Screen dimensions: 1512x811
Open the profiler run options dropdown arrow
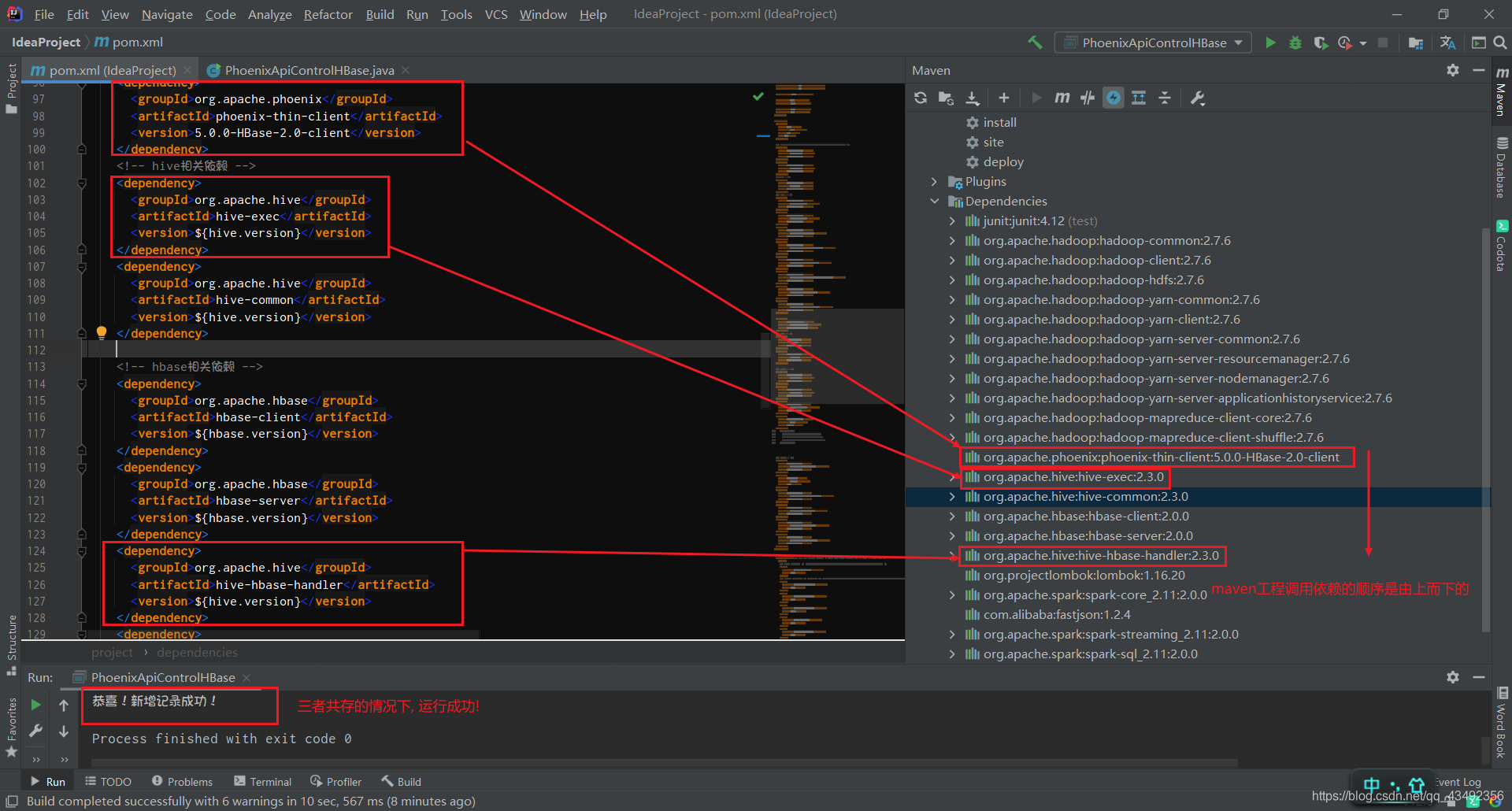tap(1362, 43)
